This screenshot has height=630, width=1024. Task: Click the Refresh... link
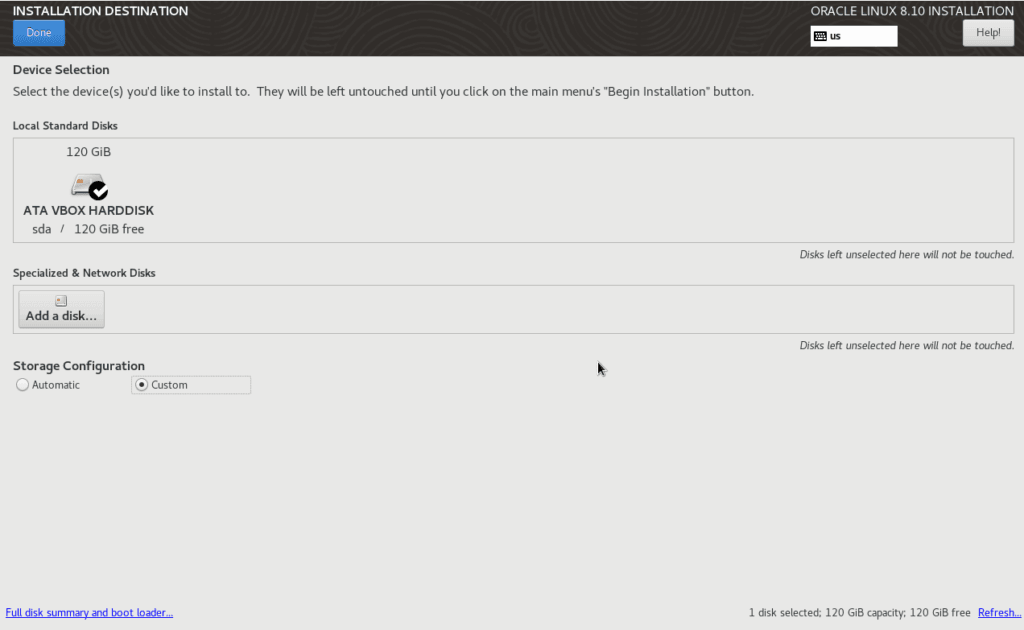click(999, 612)
